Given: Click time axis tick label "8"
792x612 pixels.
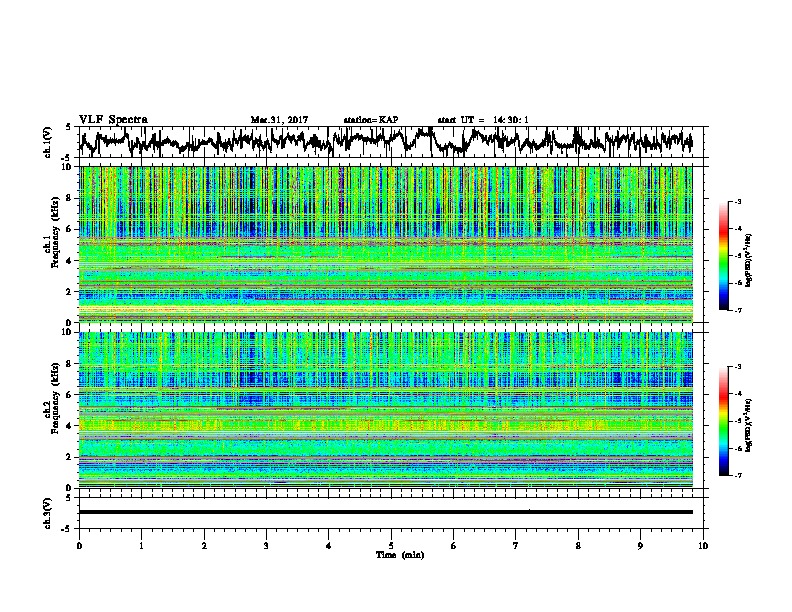Looking at the screenshot, I should [578, 546].
